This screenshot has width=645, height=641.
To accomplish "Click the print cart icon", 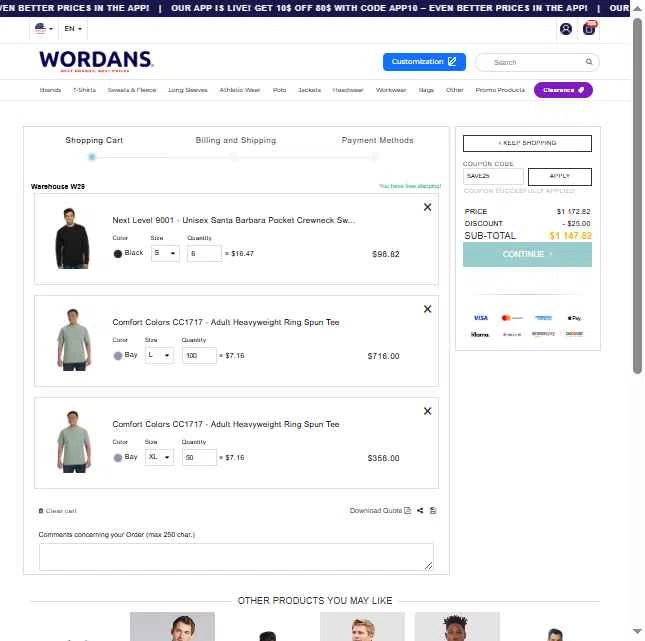I will tap(433, 511).
